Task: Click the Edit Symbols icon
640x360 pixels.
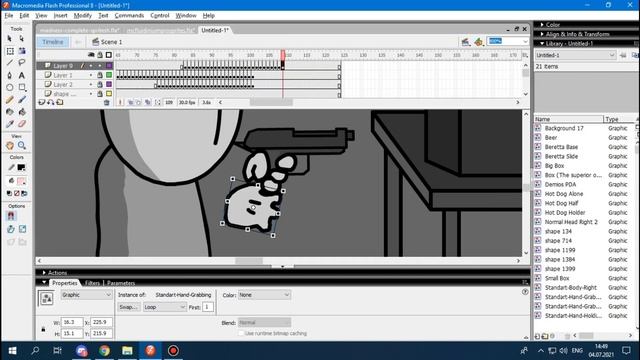Action: tap(479, 42)
